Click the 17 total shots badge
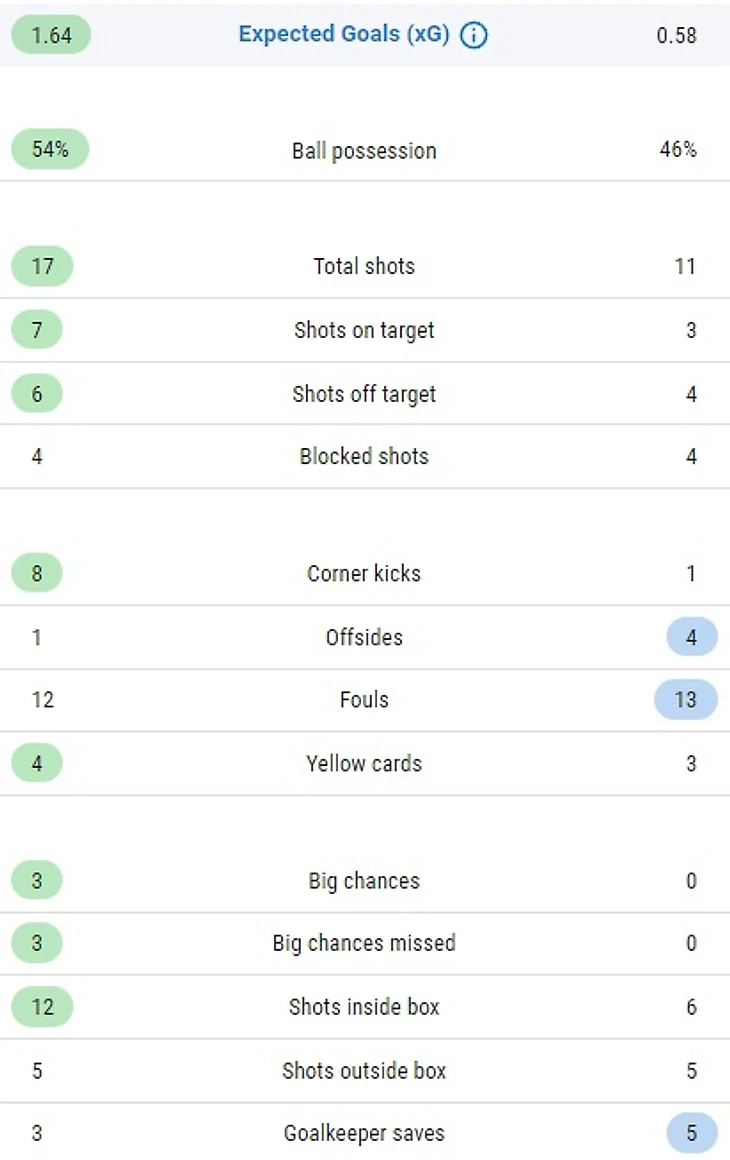730x1160 pixels. (42, 266)
